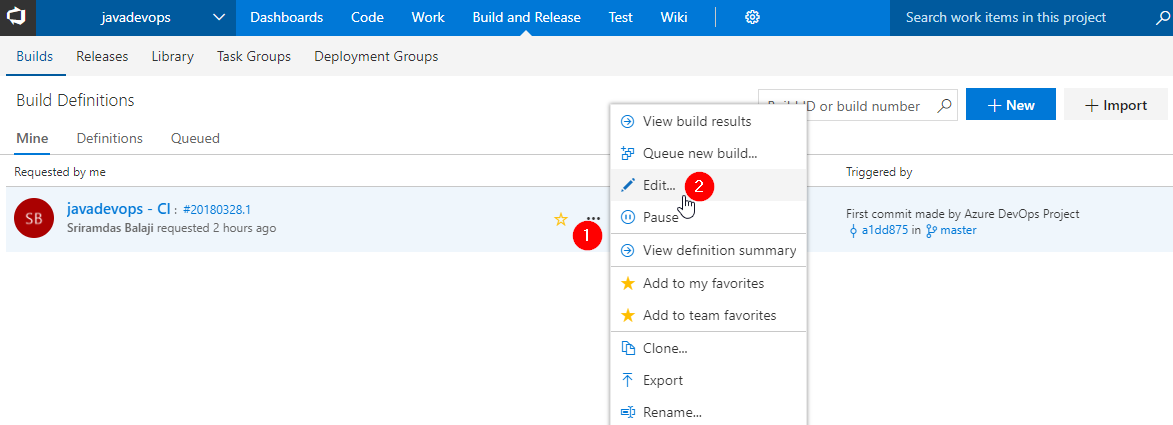The height and width of the screenshot is (425, 1173).
Task: Choose Add to my favorites menu entry
Action: tap(708, 284)
